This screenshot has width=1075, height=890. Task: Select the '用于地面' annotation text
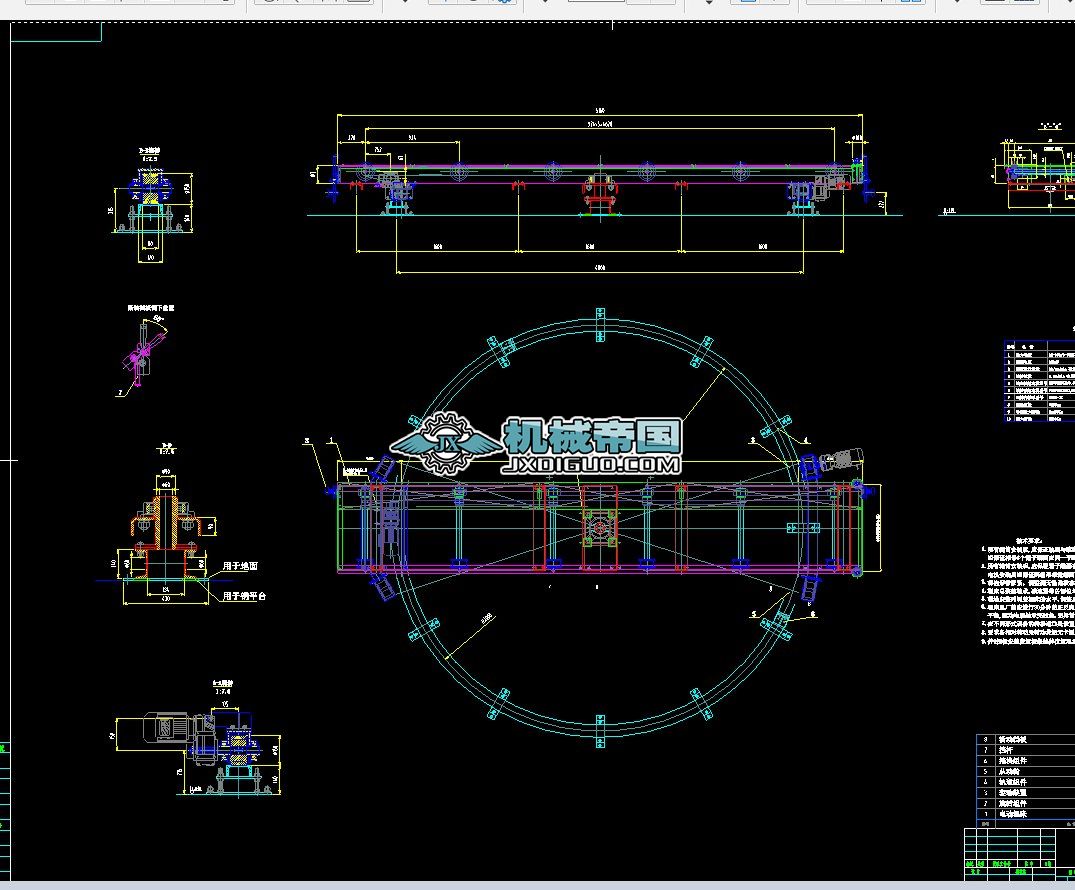(240, 566)
